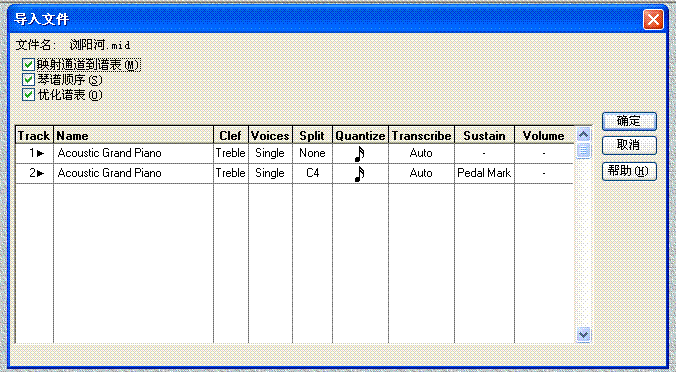Click the Quantize note icon for track 2
Viewport: 676px width, 372px height.
point(360,174)
